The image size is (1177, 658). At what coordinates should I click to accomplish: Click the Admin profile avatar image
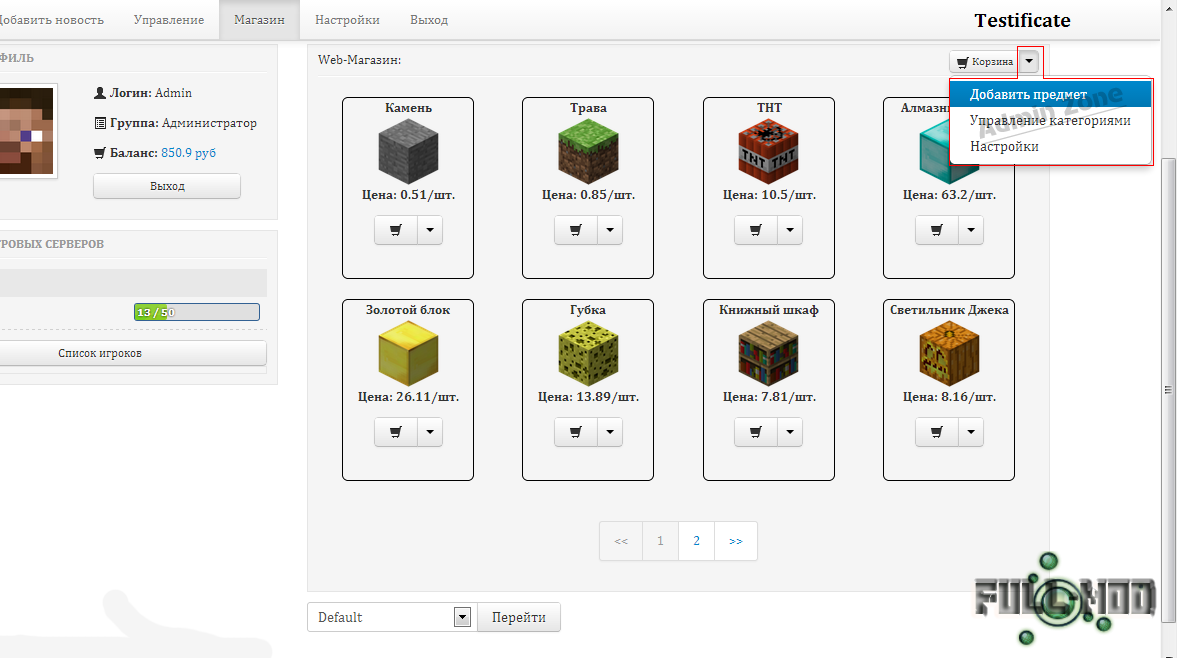pos(26,131)
